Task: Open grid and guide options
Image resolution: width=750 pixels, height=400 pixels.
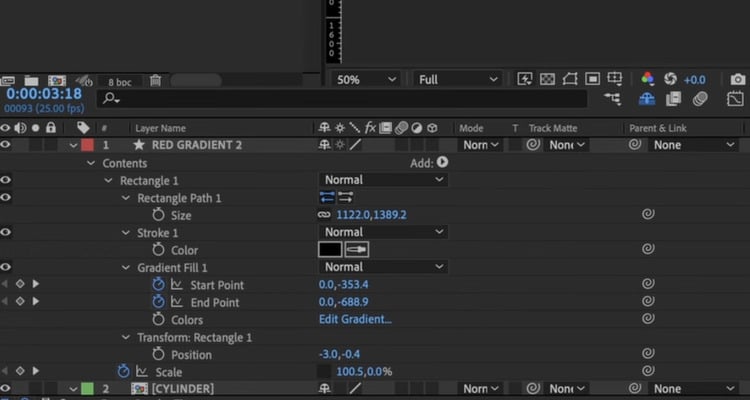Action: tap(615, 78)
